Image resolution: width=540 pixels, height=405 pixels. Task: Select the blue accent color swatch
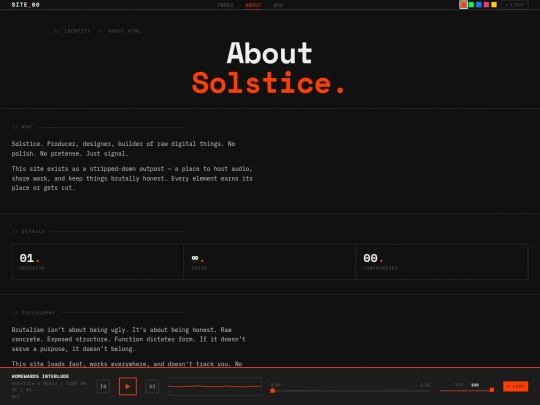(479, 5)
